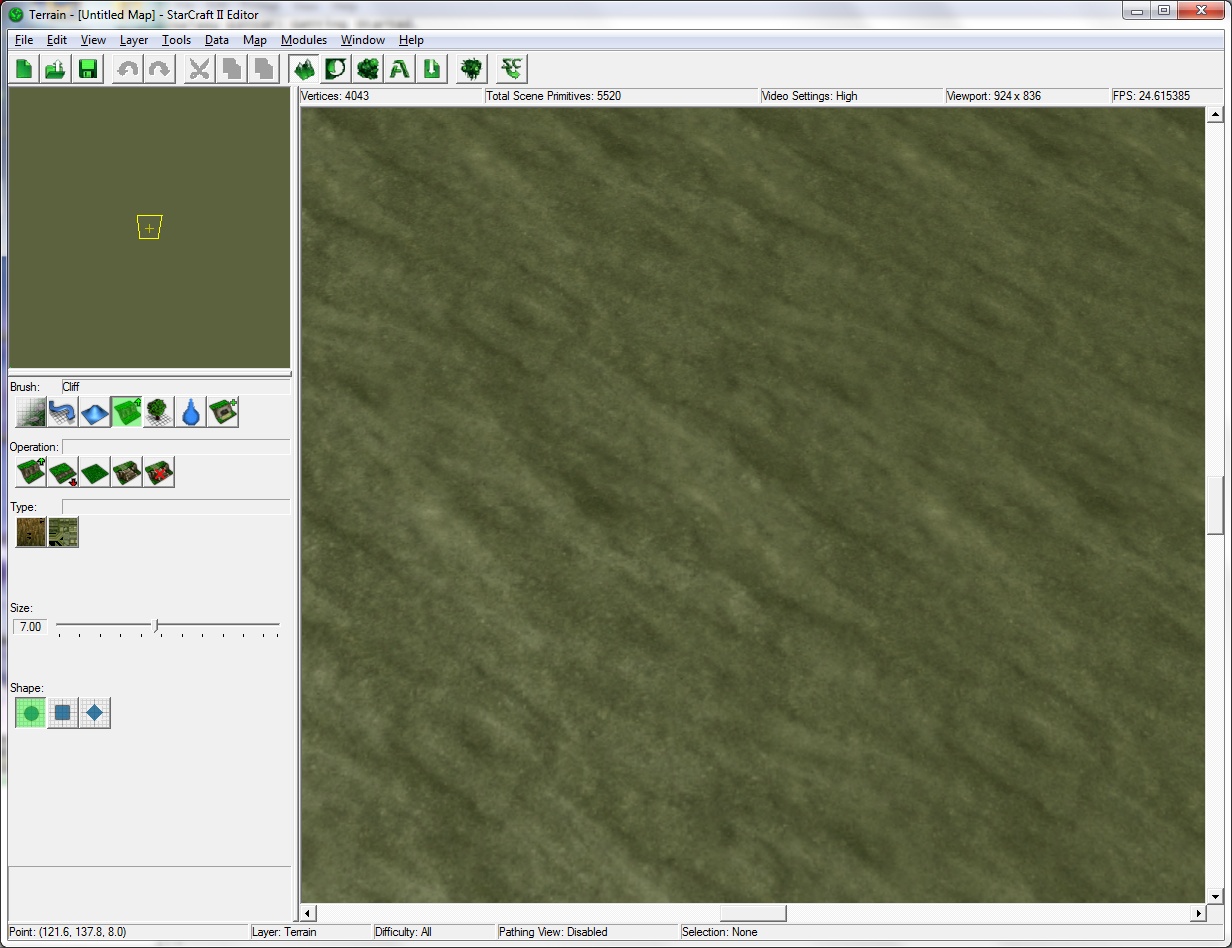Screen dimensions: 1232x948
Task: Select the diamond brush shape
Action: click(95, 713)
